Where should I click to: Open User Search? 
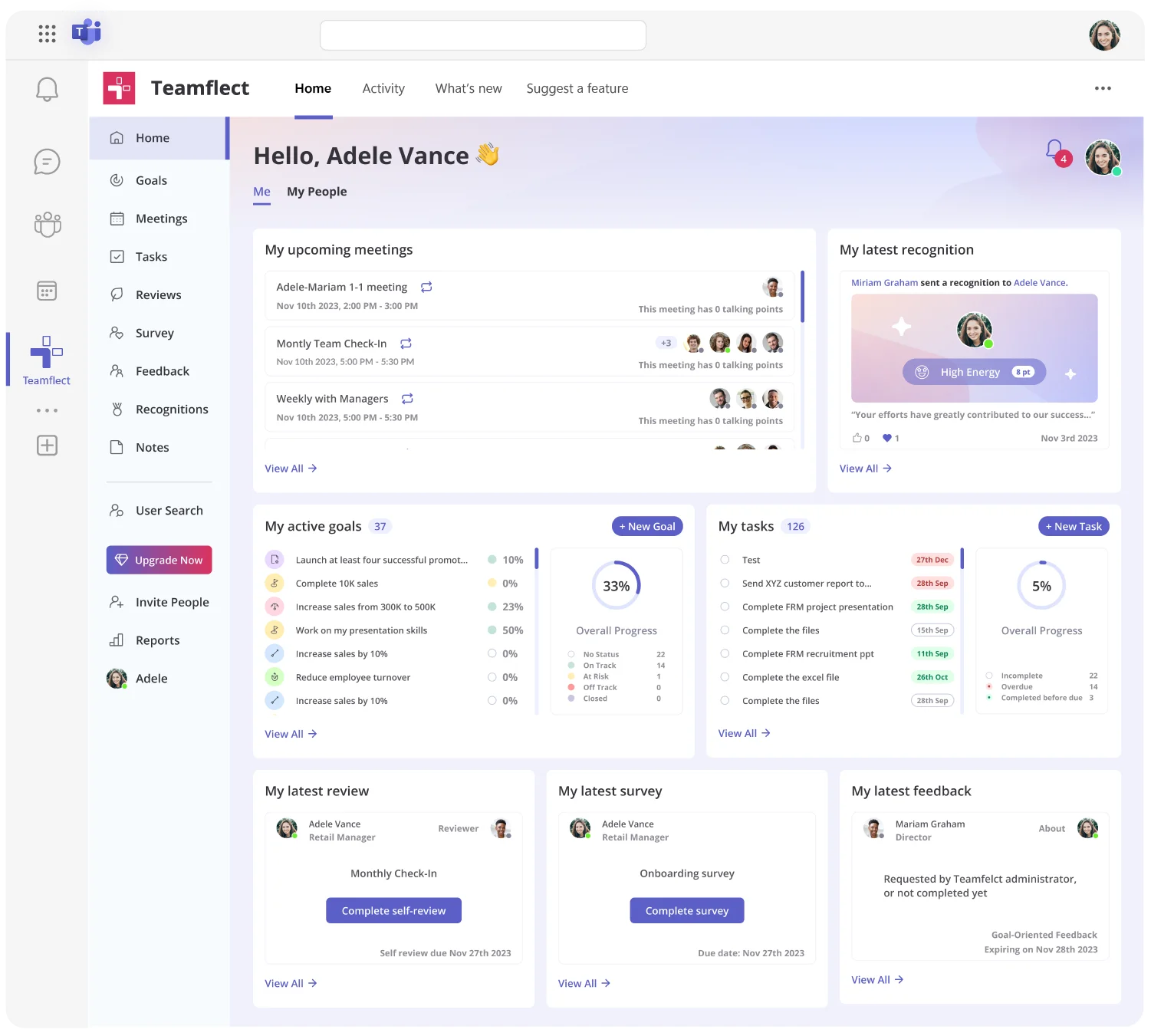[x=169, y=510]
